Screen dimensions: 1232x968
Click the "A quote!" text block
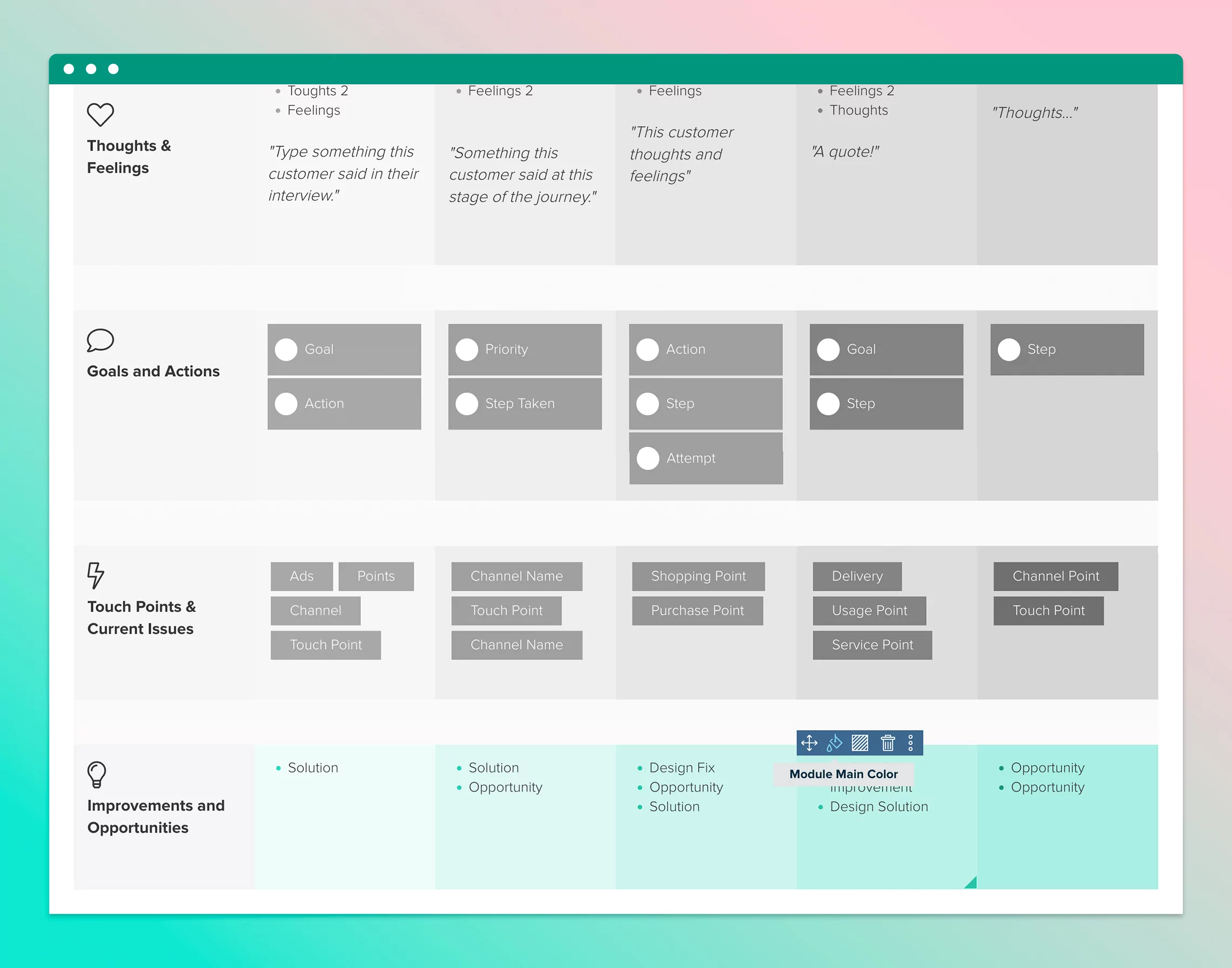pos(845,152)
